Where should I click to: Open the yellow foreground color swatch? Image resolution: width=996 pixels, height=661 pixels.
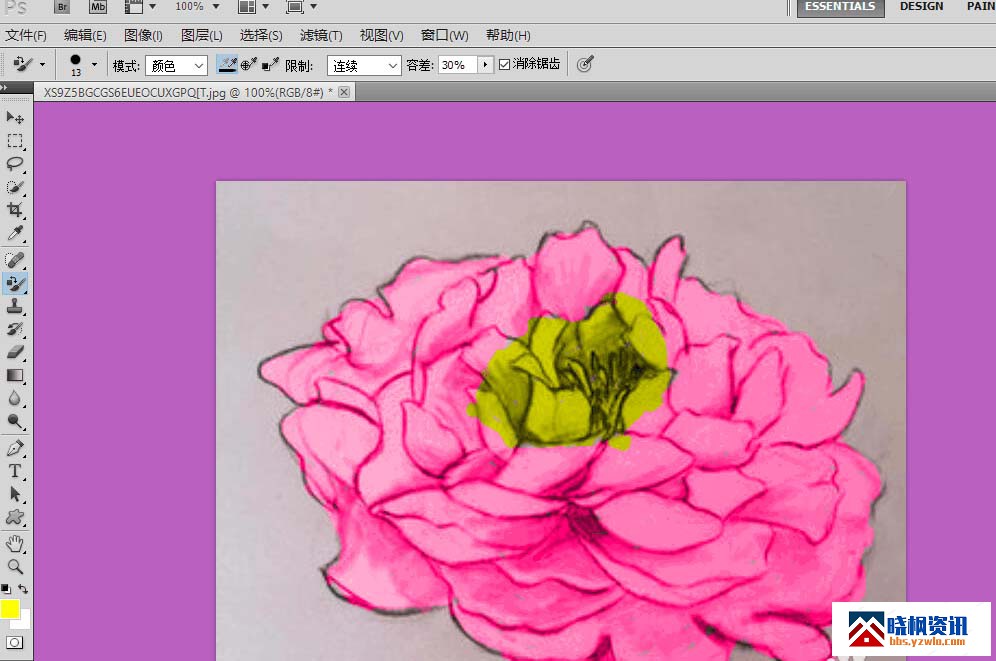click(x=10, y=609)
